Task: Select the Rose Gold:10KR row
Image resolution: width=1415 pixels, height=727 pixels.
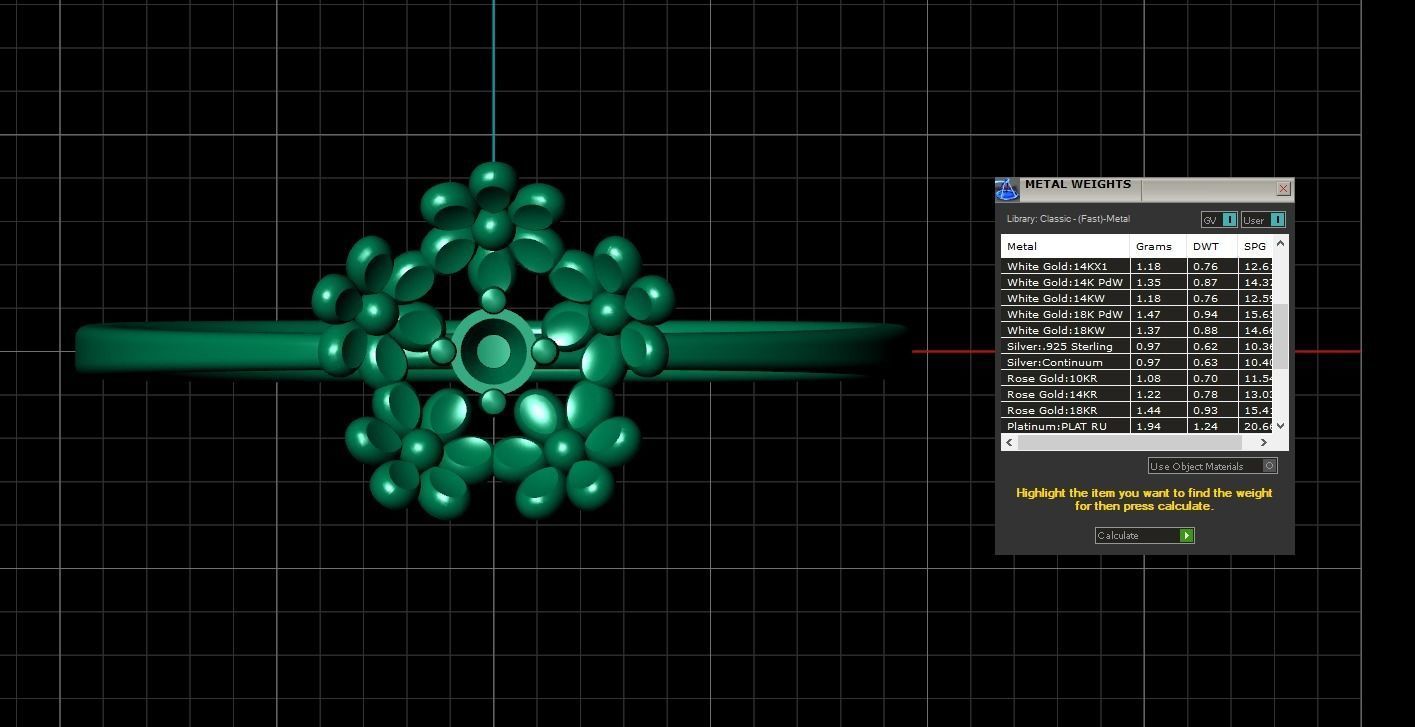Action: click(1137, 378)
